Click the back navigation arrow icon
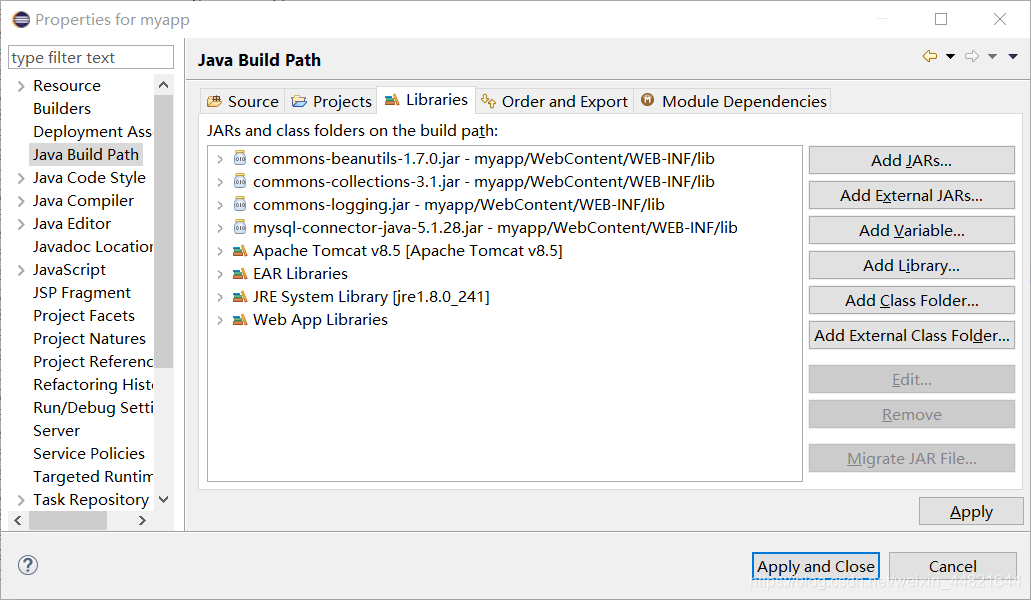 pyautogui.click(x=930, y=57)
